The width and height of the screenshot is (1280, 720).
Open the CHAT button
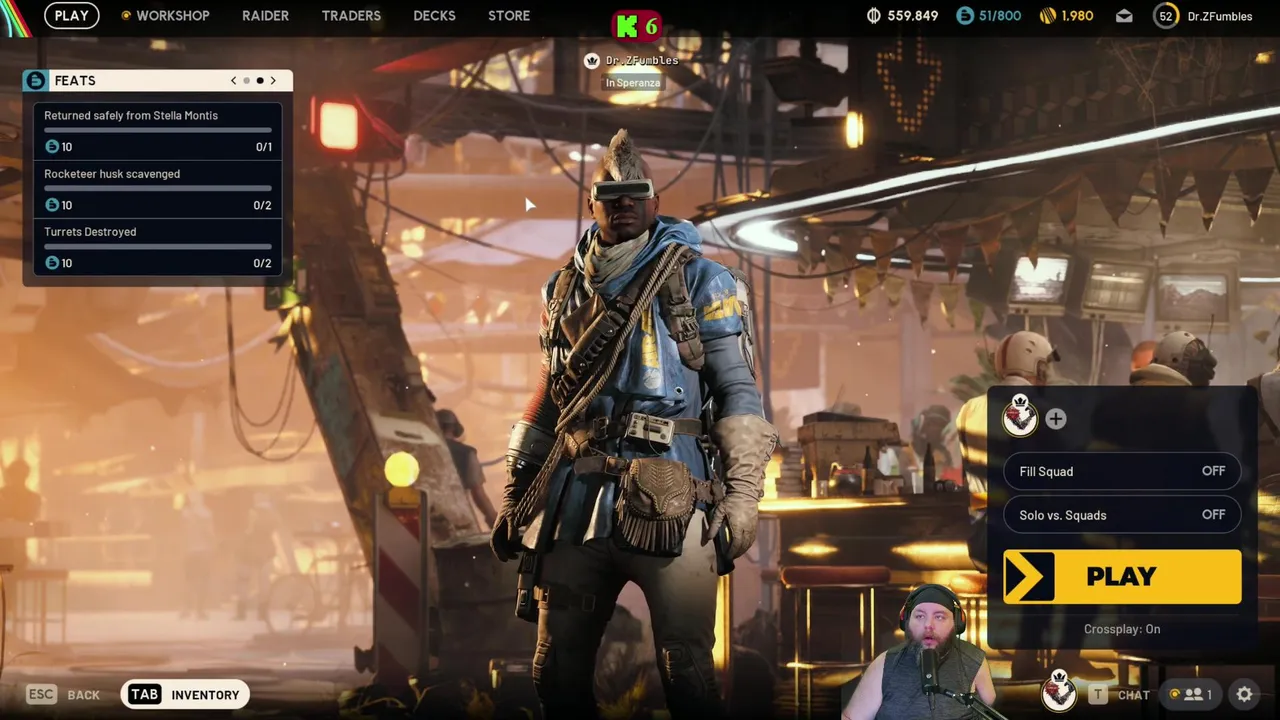1133,695
